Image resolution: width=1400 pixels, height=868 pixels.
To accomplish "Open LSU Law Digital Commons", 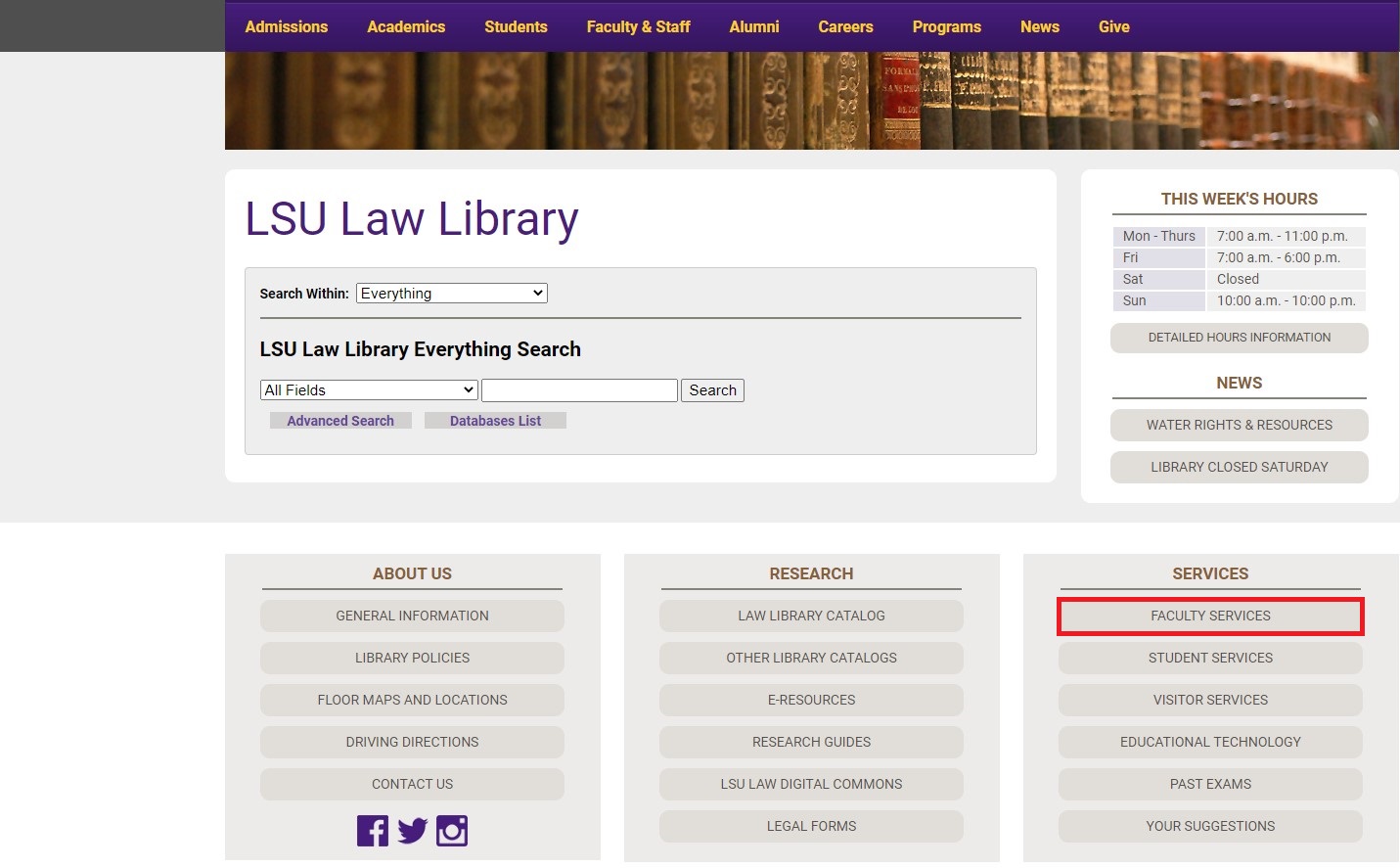I will pos(811,784).
